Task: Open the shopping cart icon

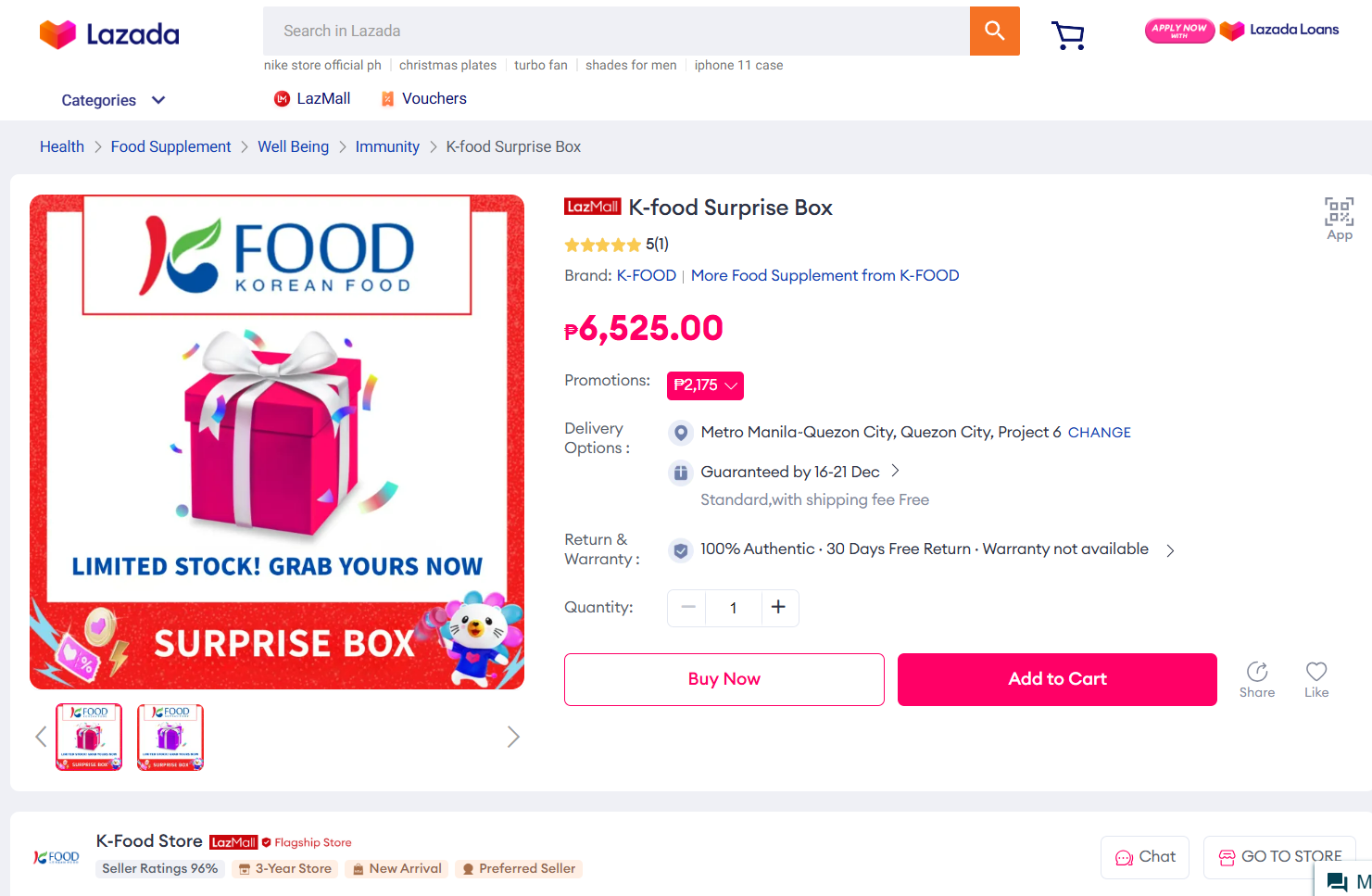Action: point(1068,35)
